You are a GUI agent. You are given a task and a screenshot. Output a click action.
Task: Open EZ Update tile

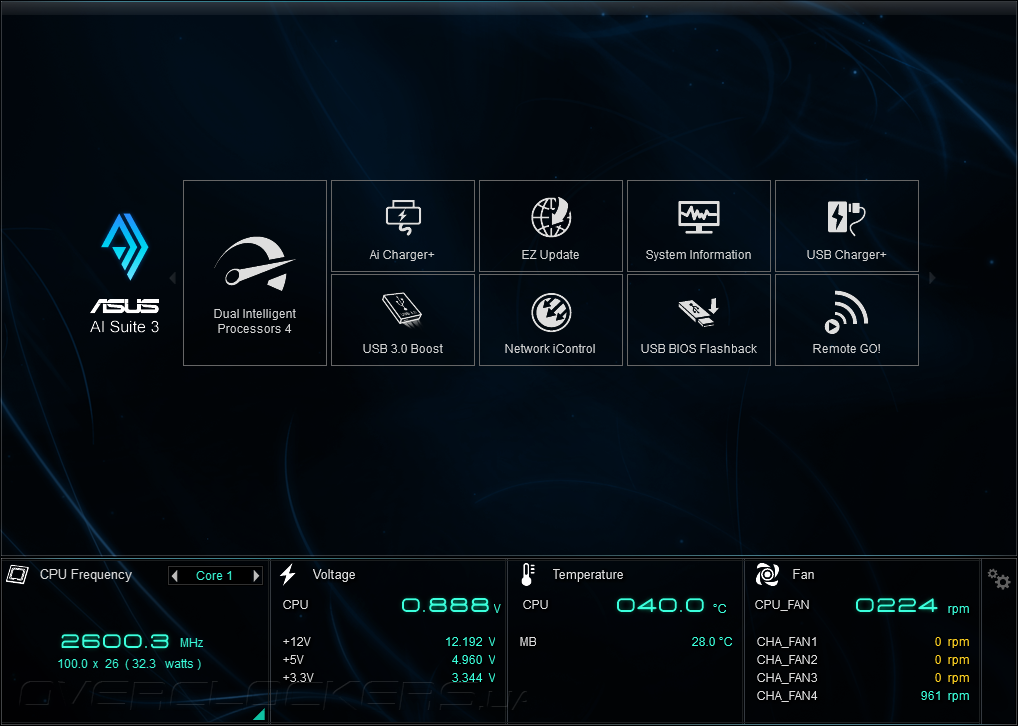pyautogui.click(x=551, y=226)
